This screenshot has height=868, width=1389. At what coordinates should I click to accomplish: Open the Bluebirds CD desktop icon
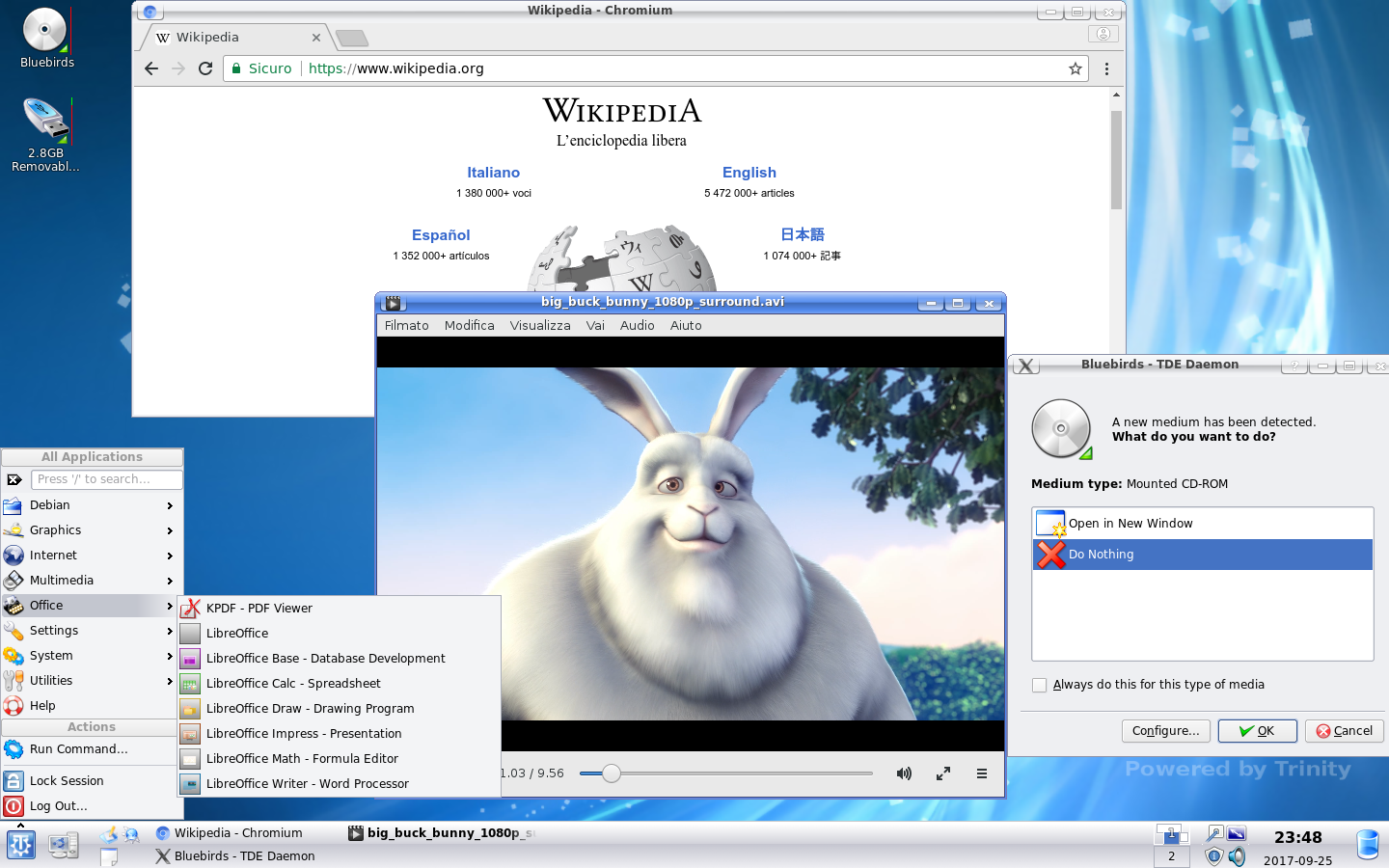pyautogui.click(x=45, y=37)
